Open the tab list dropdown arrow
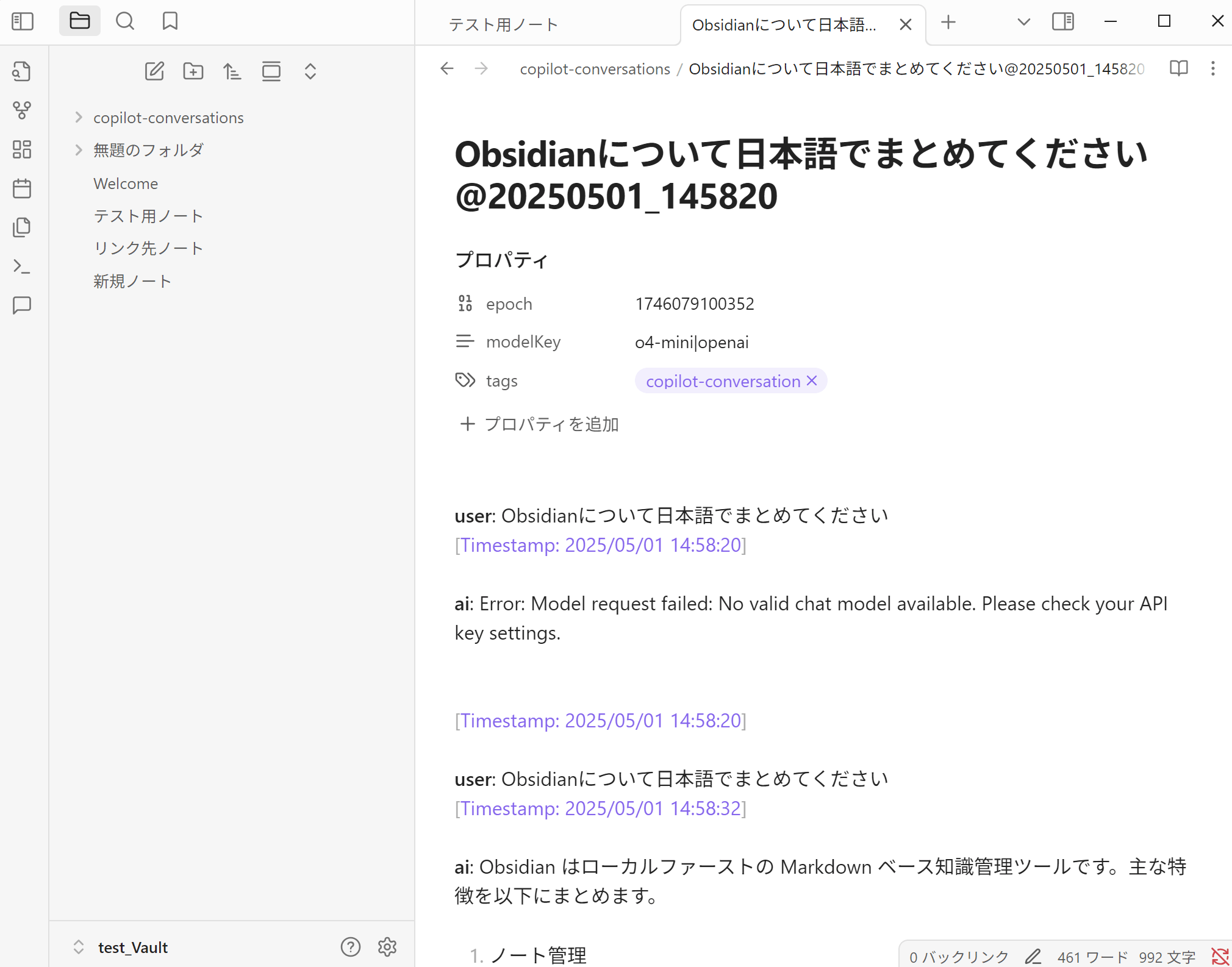The image size is (1232, 967). click(1024, 22)
